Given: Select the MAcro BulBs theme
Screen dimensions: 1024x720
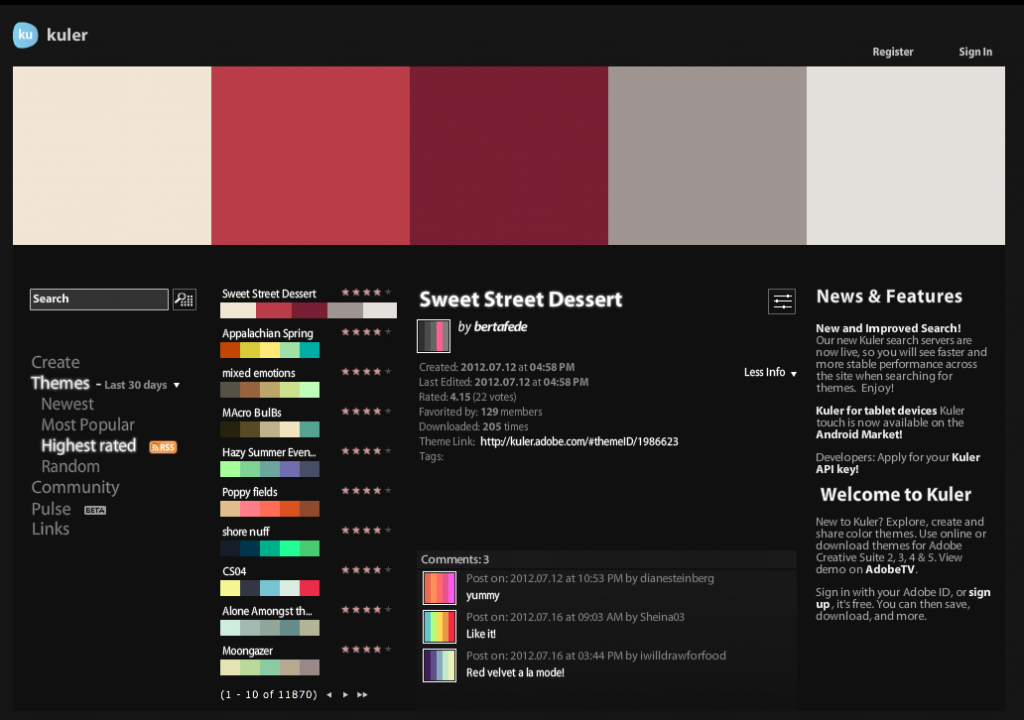Looking at the screenshot, I should [x=251, y=413].
